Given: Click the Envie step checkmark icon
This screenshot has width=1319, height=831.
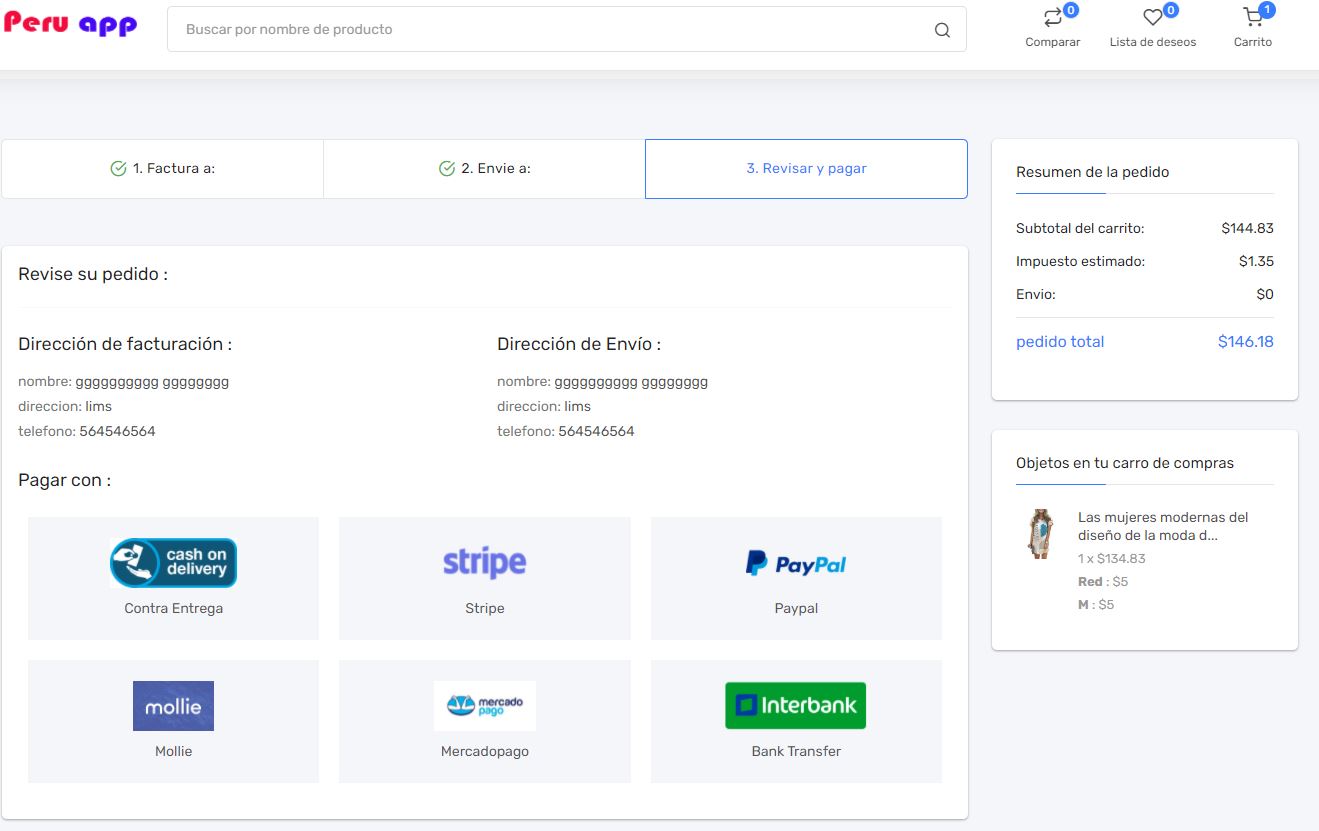Looking at the screenshot, I should tap(447, 169).
